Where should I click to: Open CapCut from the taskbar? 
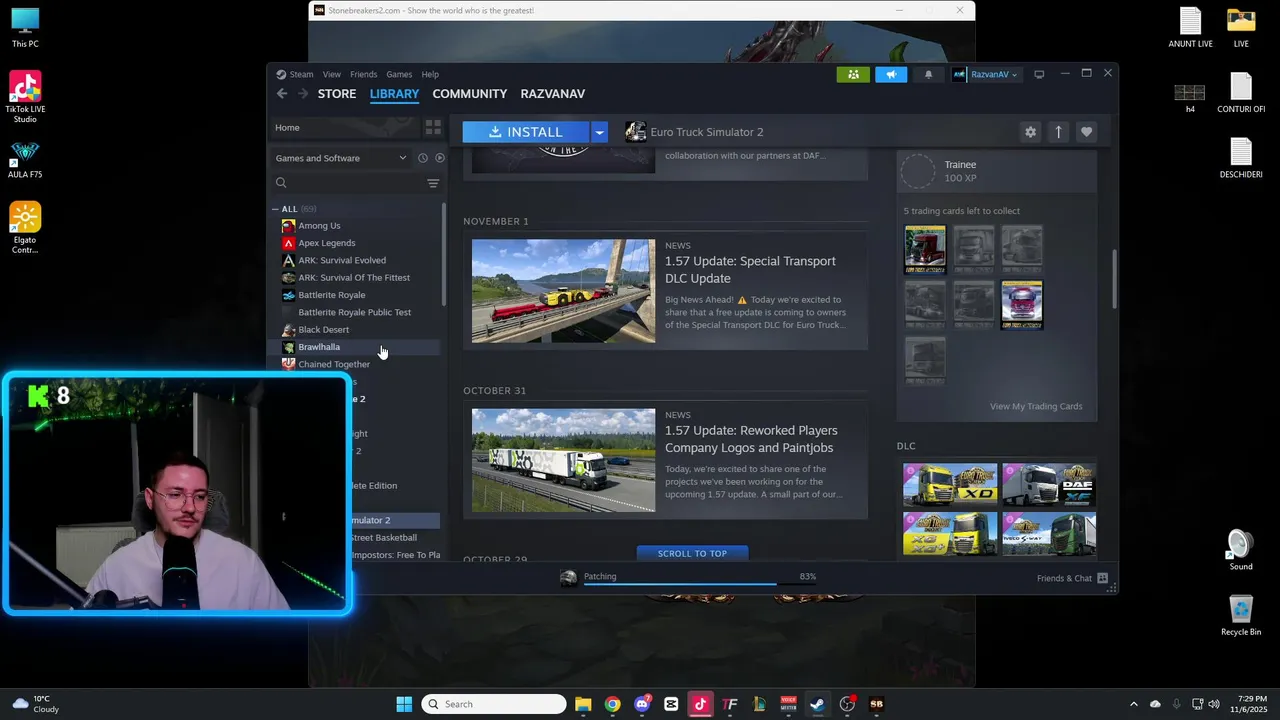pyautogui.click(x=671, y=704)
